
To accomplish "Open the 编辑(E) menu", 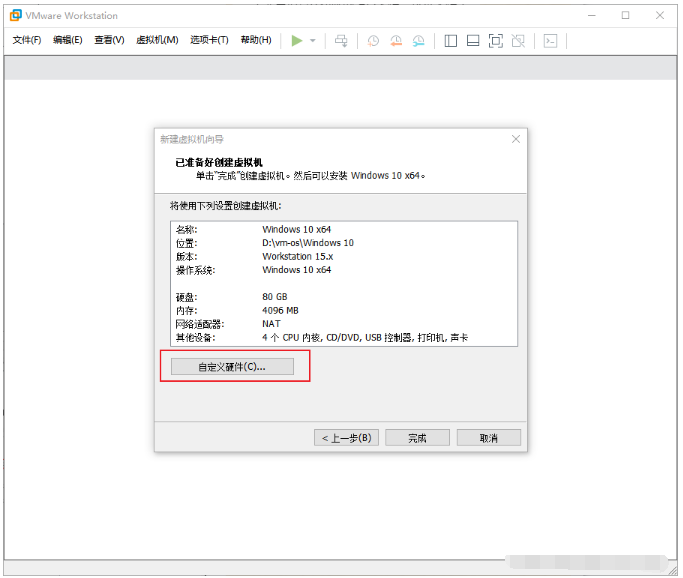I will point(68,40).
